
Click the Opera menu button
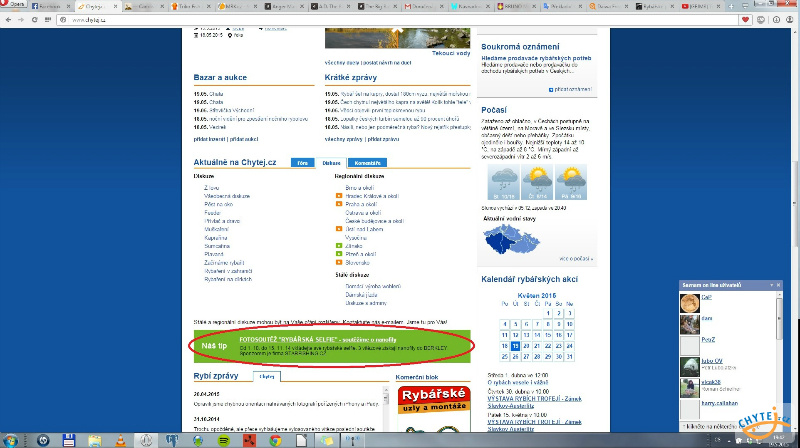click(x=17, y=5)
